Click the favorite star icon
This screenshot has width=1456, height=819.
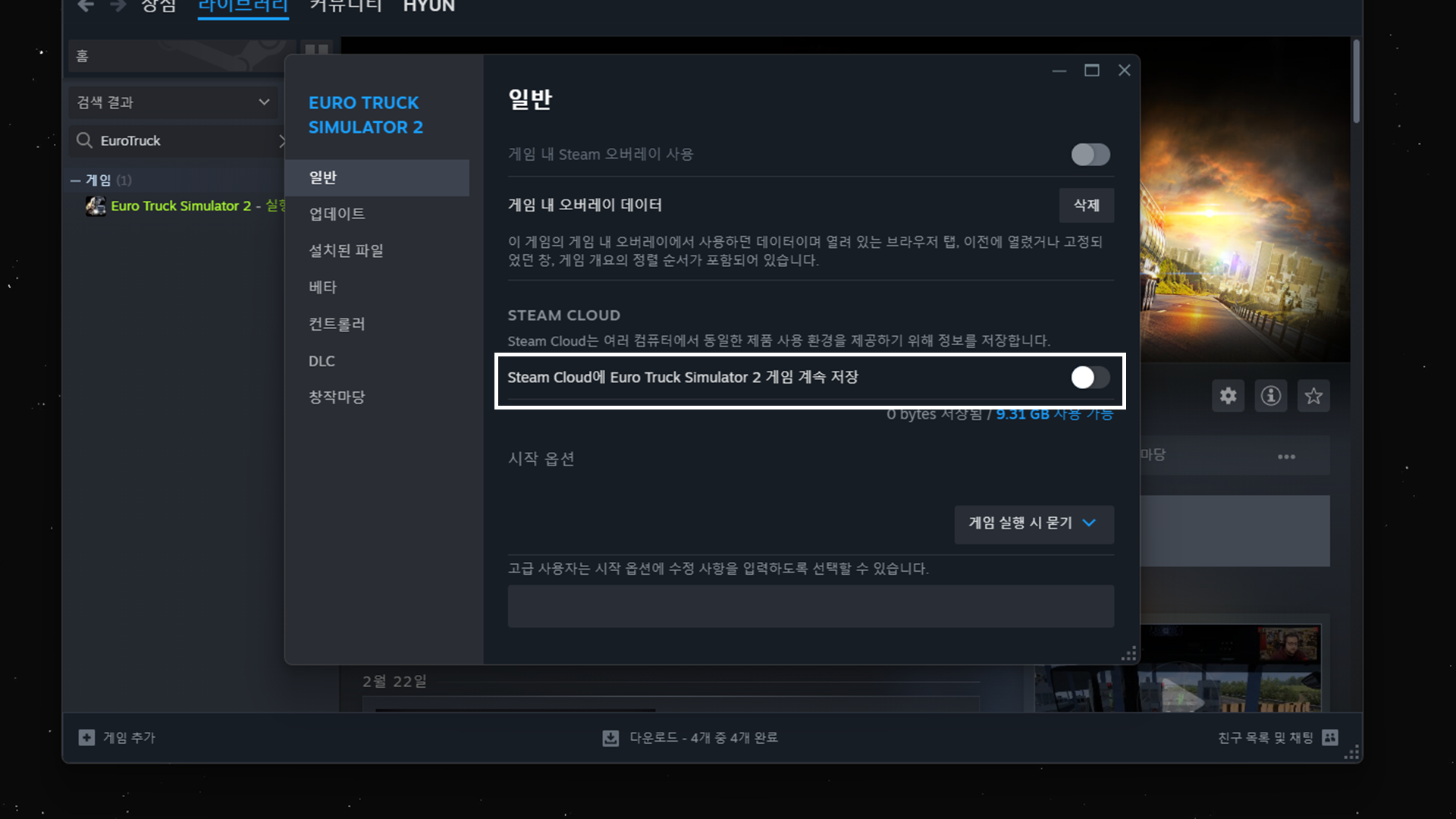tap(1313, 396)
